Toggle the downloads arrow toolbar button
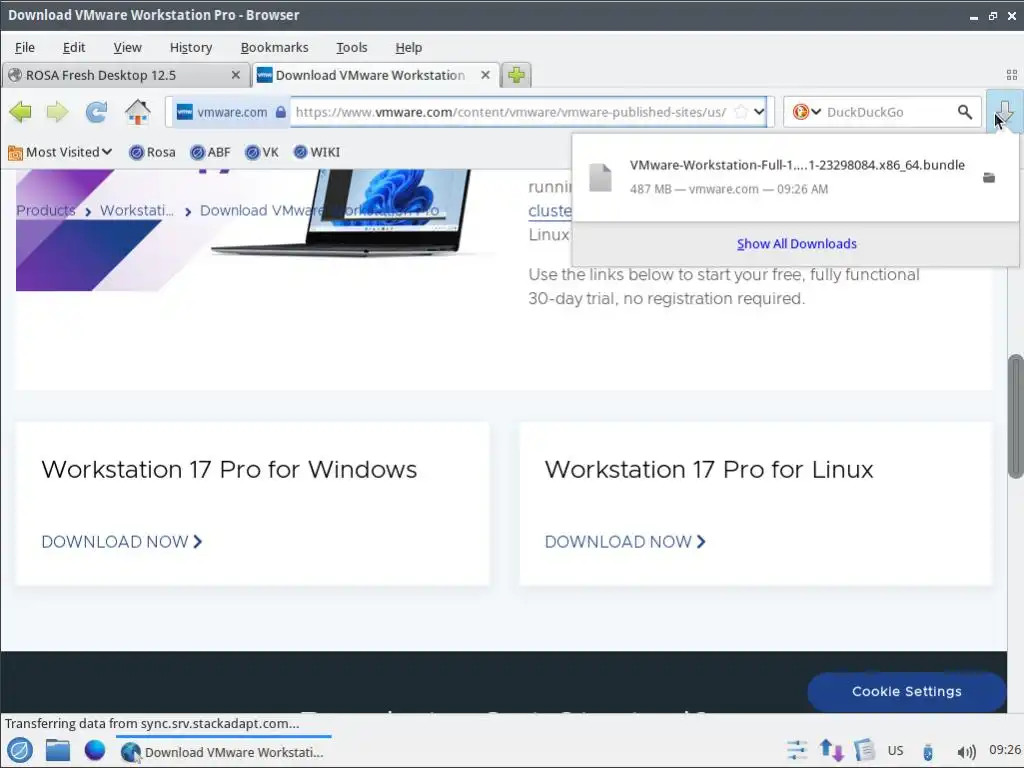The image size is (1024, 768). [1004, 112]
